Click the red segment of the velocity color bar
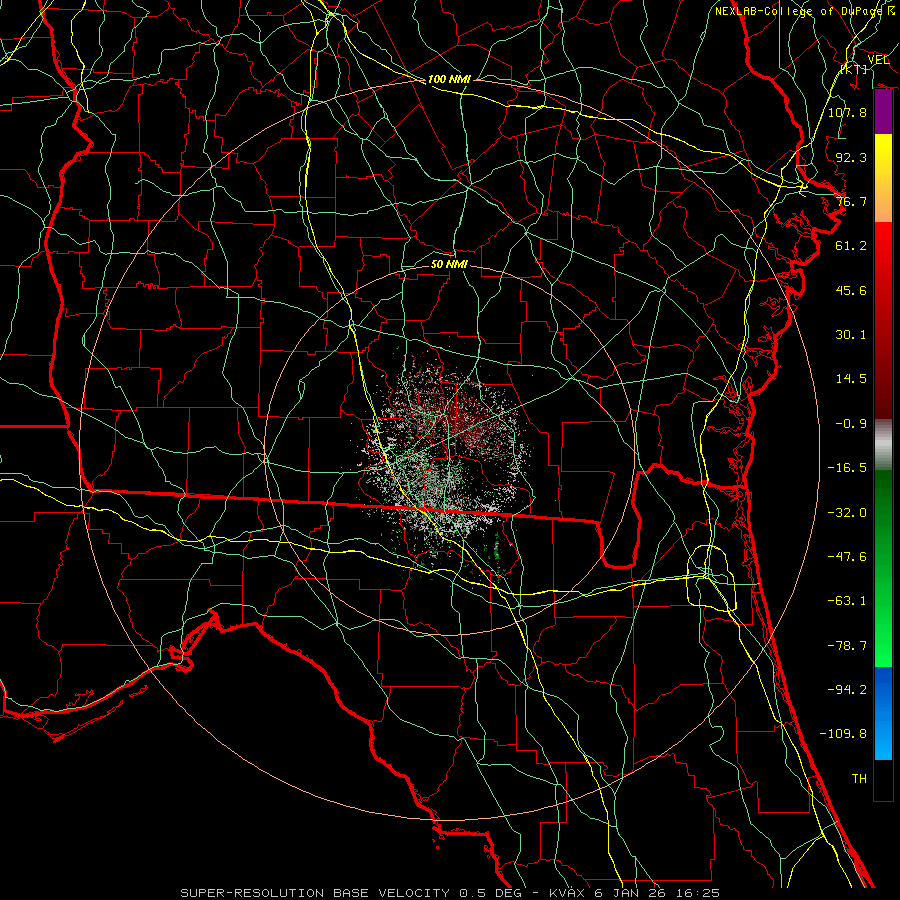Screen dimensions: 900x900 click(x=883, y=320)
